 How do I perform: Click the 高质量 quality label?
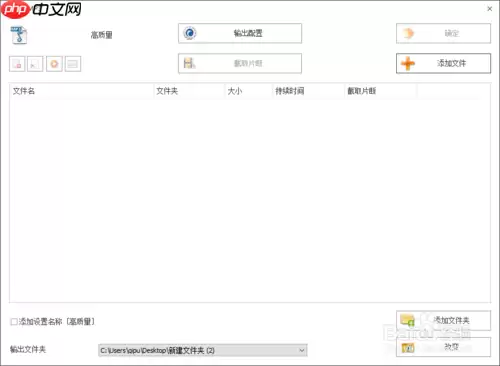pyautogui.click(x=102, y=35)
